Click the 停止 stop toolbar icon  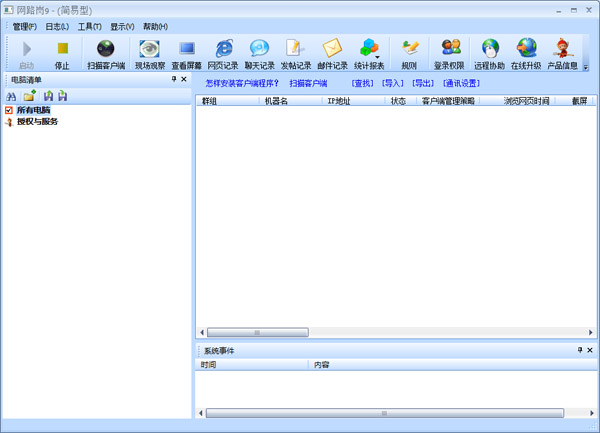click(x=63, y=49)
